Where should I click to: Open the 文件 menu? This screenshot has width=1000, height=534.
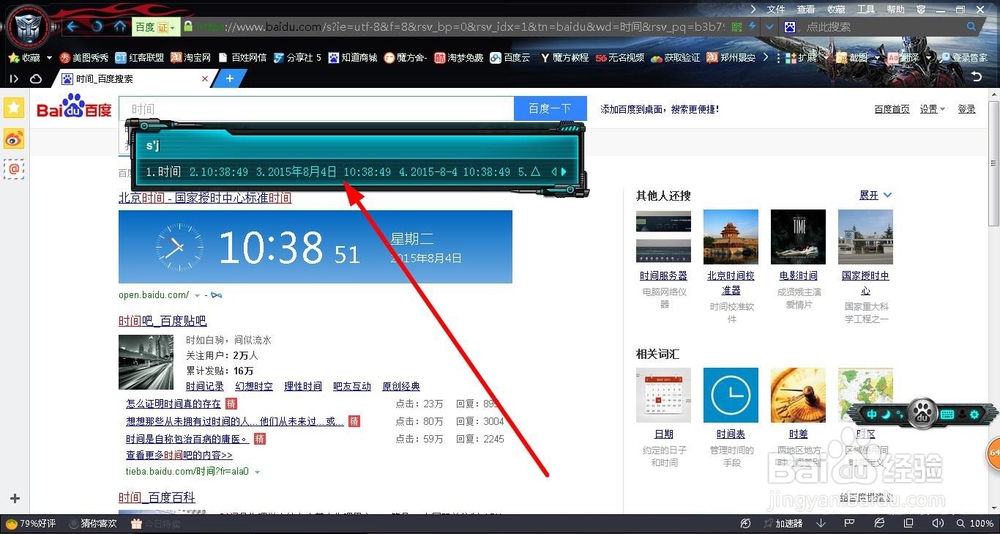(x=776, y=9)
